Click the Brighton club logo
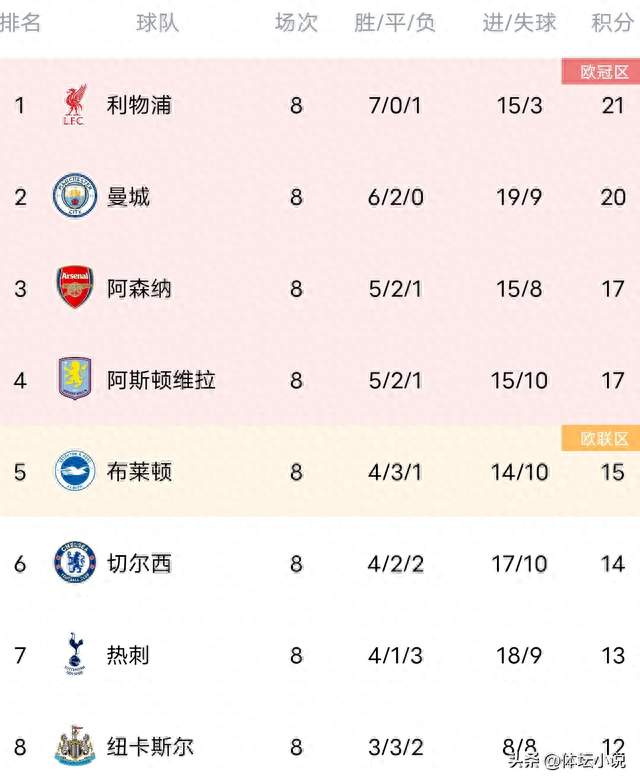 pyautogui.click(x=74, y=472)
